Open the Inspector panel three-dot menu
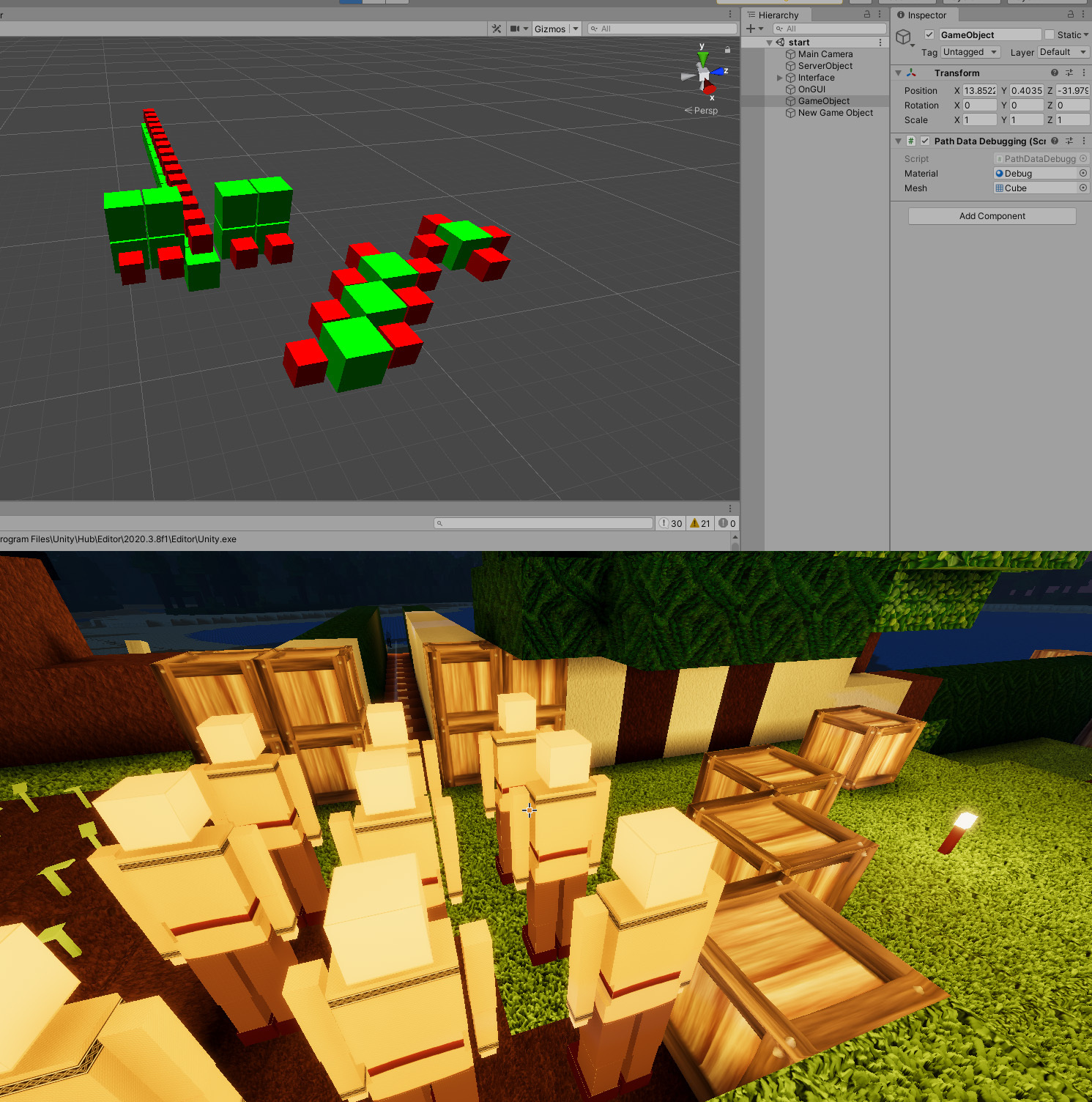Image resolution: width=1092 pixels, height=1102 pixels. [1083, 14]
